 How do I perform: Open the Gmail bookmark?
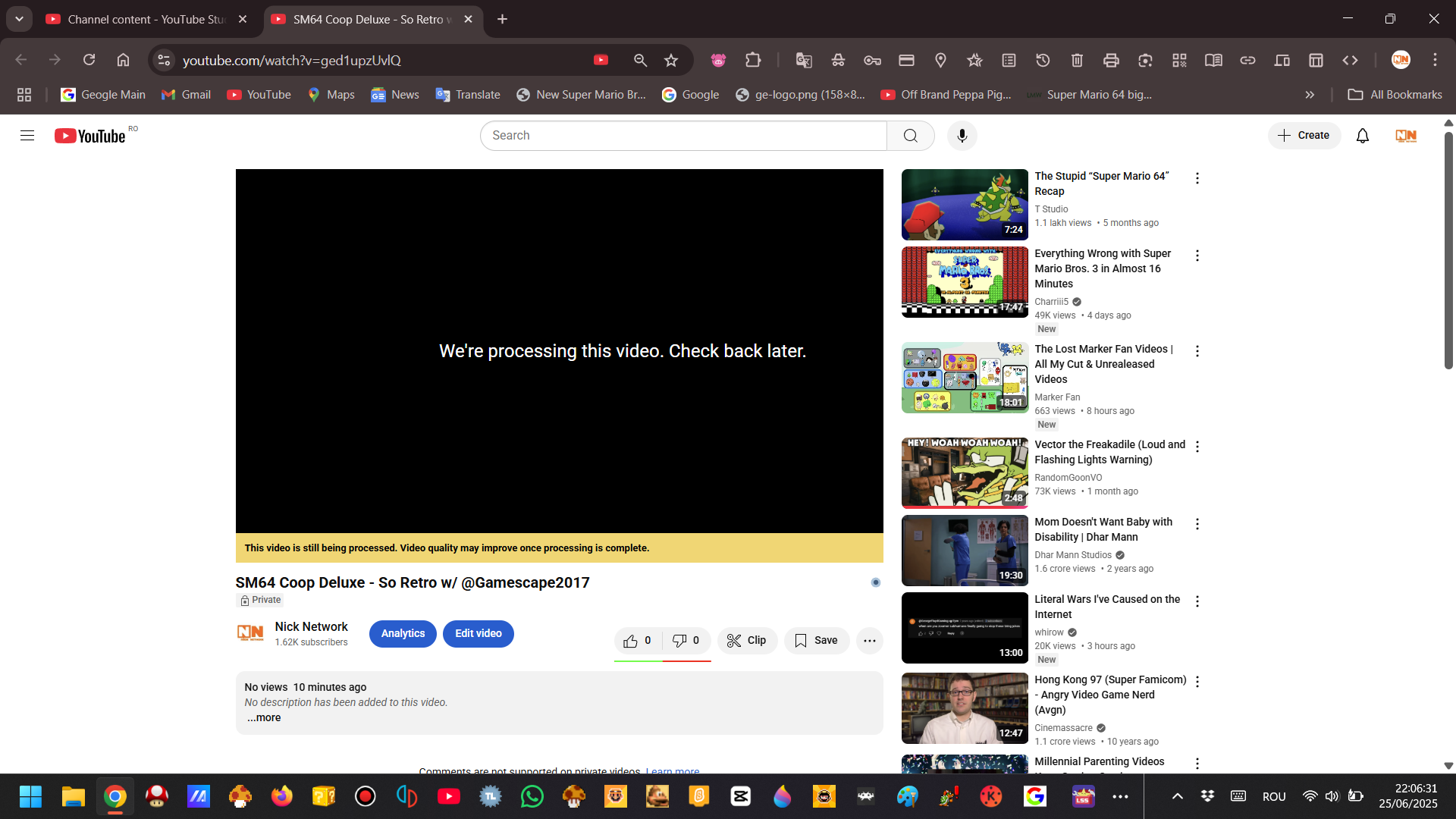[x=186, y=95]
